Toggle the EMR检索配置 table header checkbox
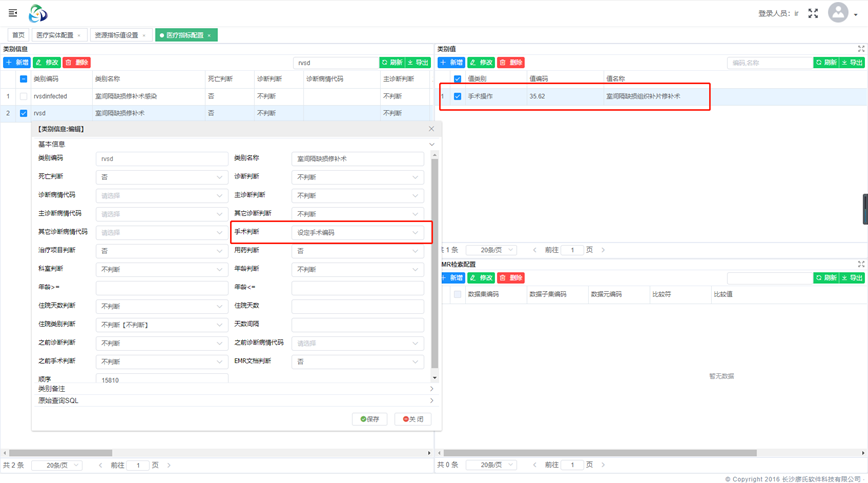This screenshot has height=483, width=868. point(457,294)
